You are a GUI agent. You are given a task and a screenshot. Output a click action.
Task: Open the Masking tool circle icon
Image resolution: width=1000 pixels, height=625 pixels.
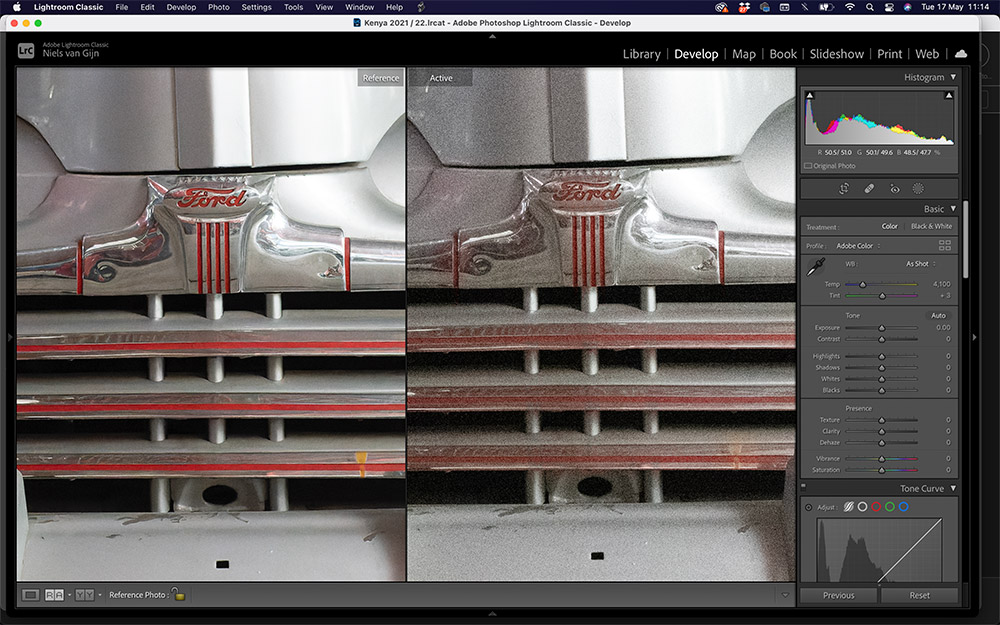pyautogui.click(x=918, y=189)
